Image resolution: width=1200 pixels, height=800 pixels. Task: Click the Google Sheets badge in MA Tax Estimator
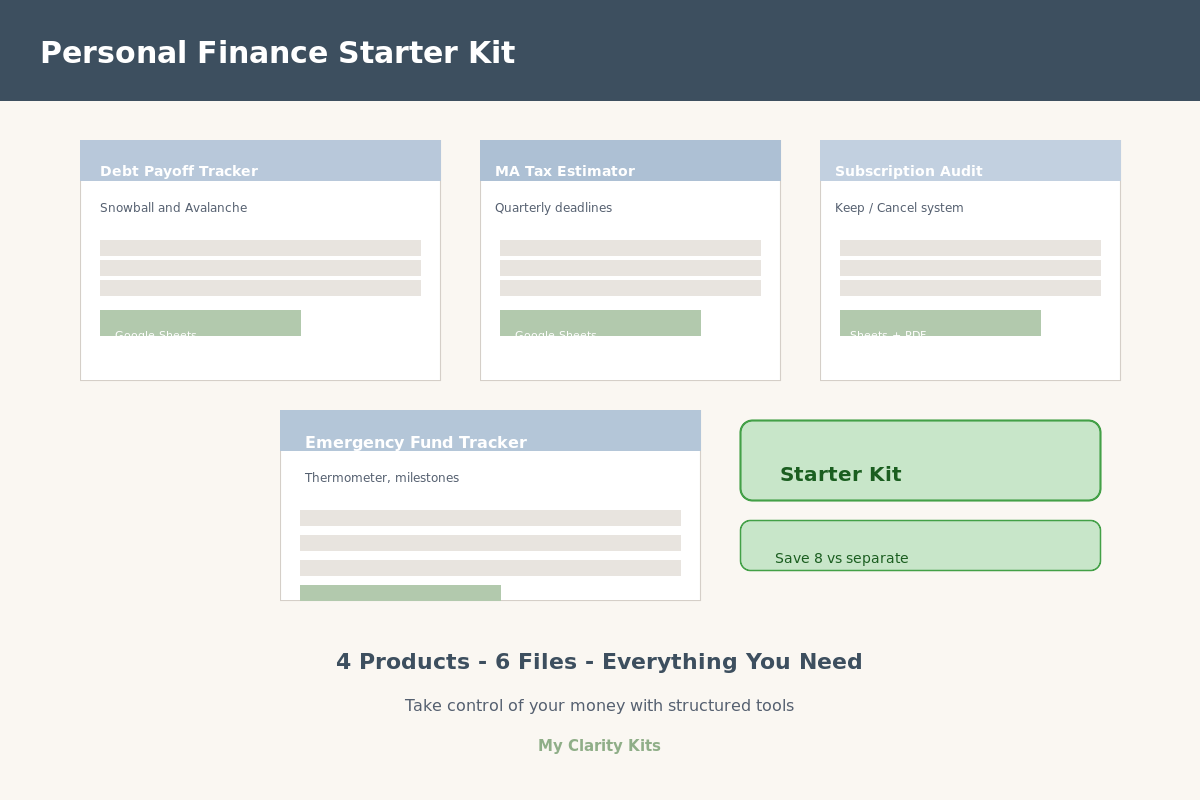click(600, 323)
